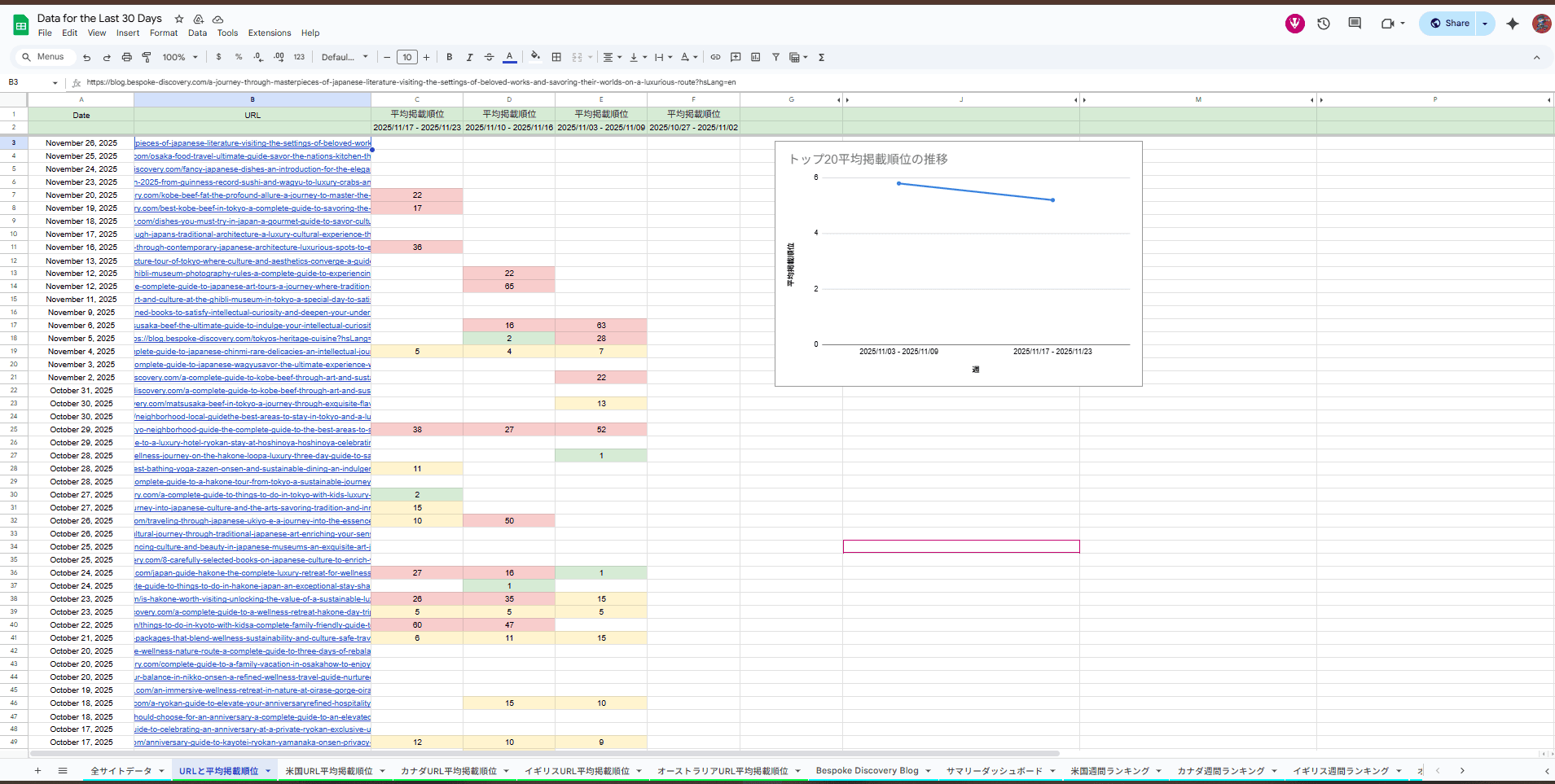Select the Paint format tool

147,57
